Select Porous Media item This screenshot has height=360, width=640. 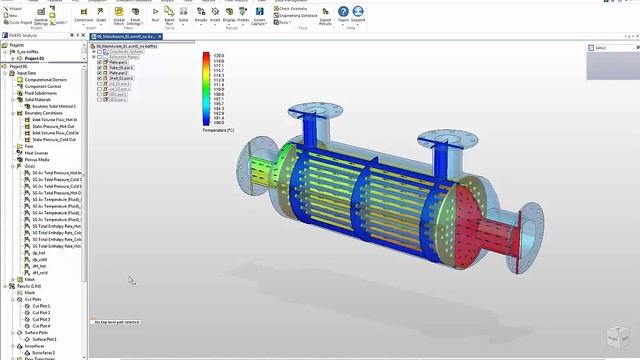coord(33,160)
